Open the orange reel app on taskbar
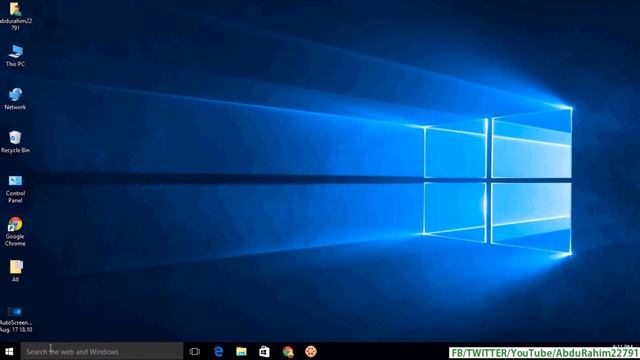Screen dimensions: 640x360 pyautogui.click(x=311, y=351)
